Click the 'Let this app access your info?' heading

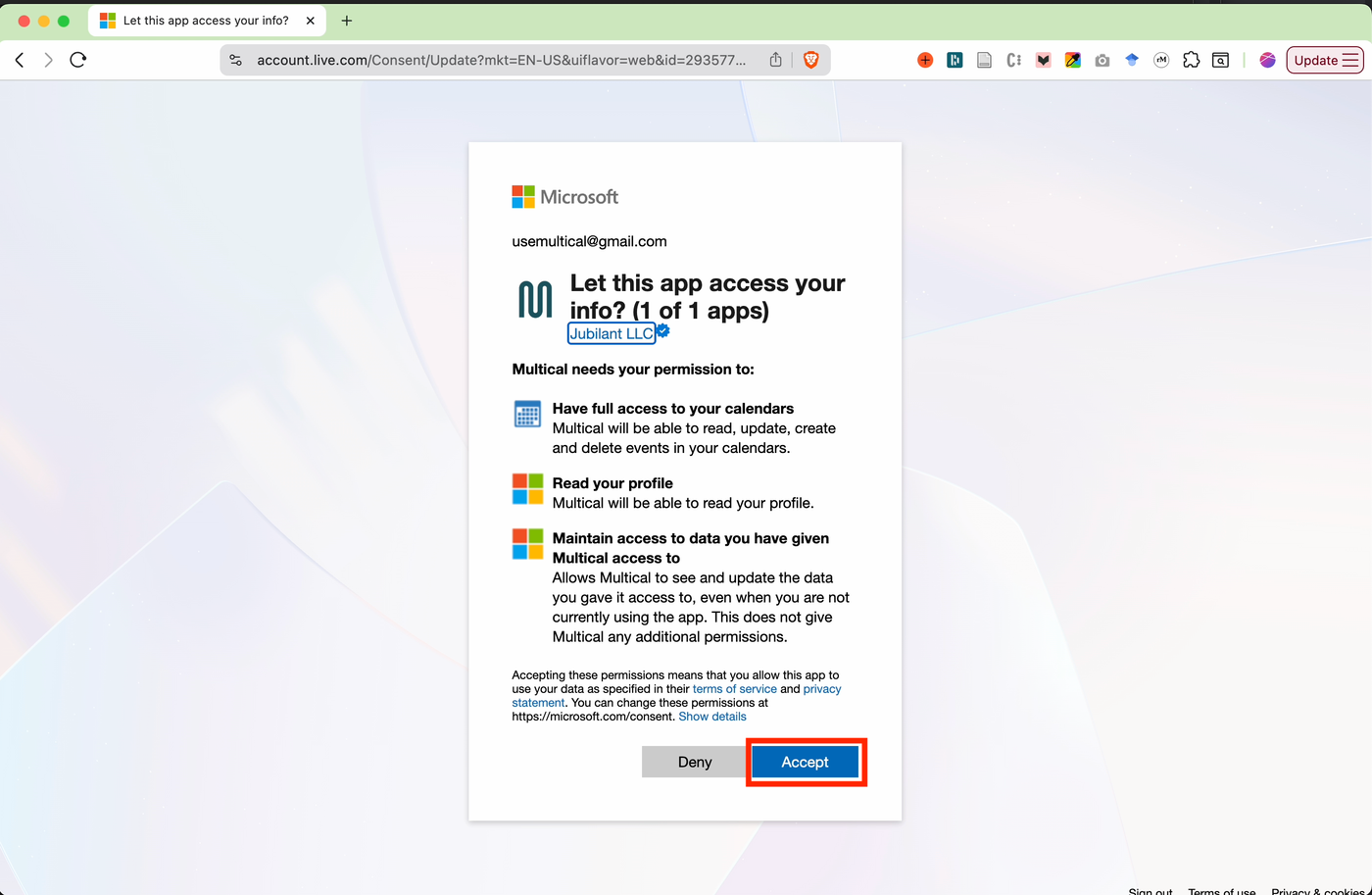tap(708, 297)
